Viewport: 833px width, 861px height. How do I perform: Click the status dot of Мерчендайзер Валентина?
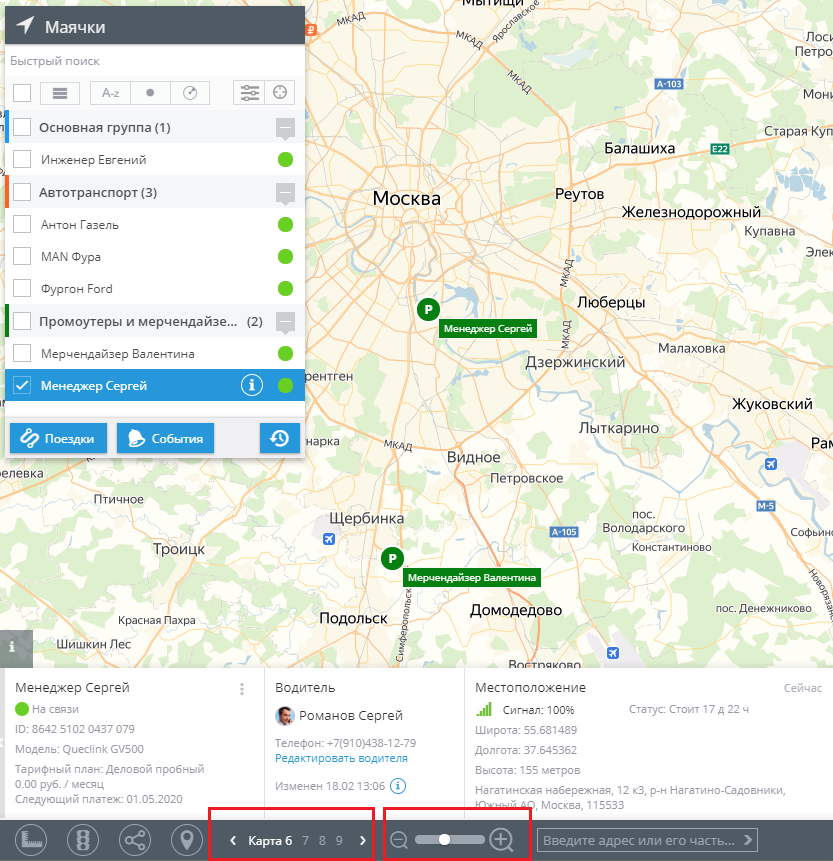click(x=286, y=353)
